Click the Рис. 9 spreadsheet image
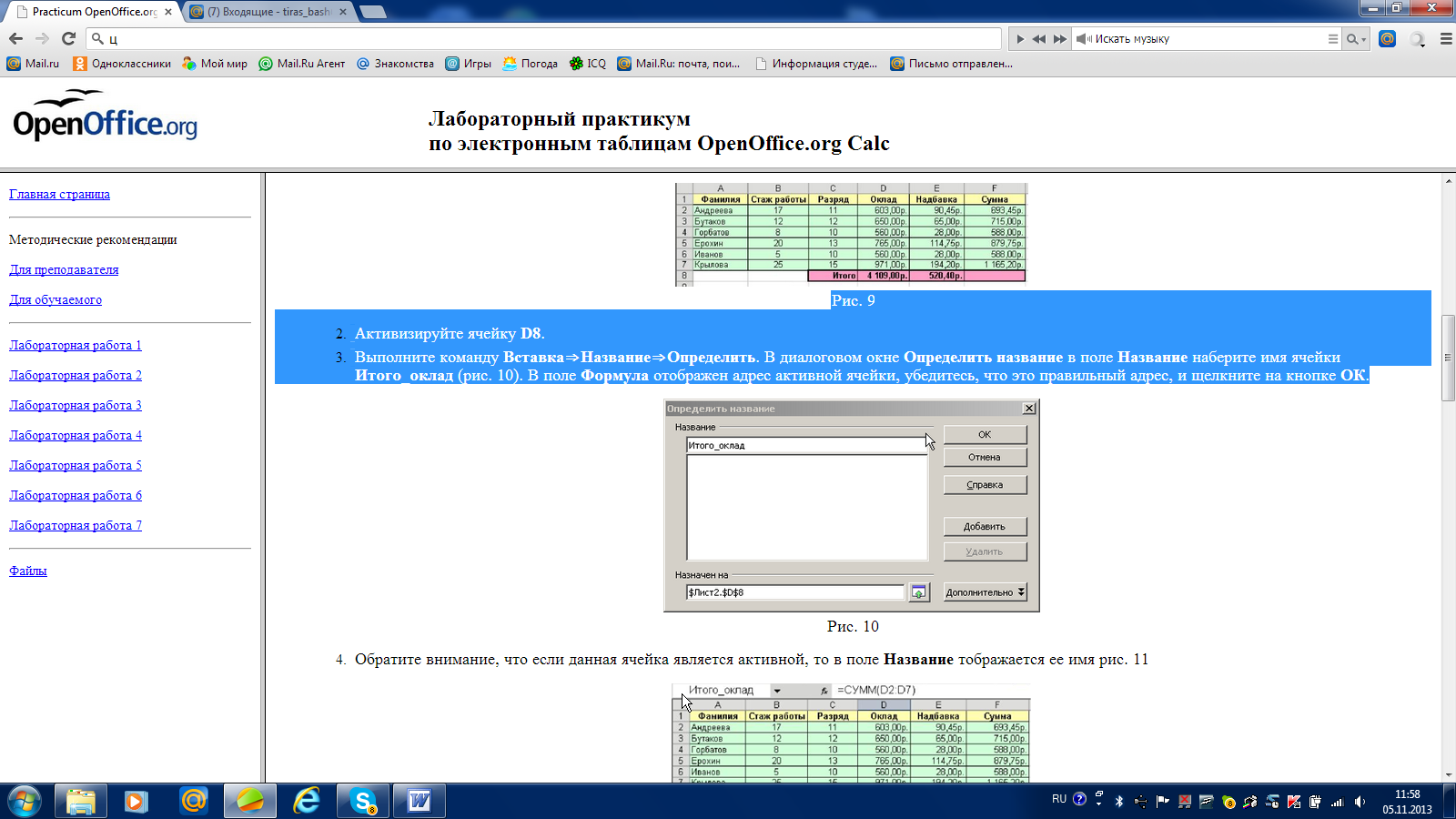 (x=851, y=235)
